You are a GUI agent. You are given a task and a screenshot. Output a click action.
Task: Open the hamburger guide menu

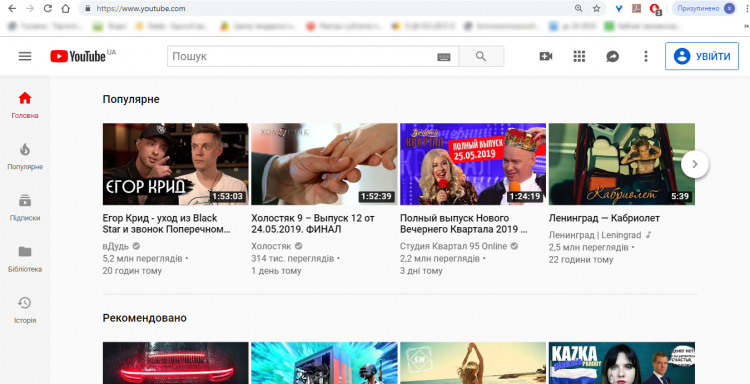[25, 56]
